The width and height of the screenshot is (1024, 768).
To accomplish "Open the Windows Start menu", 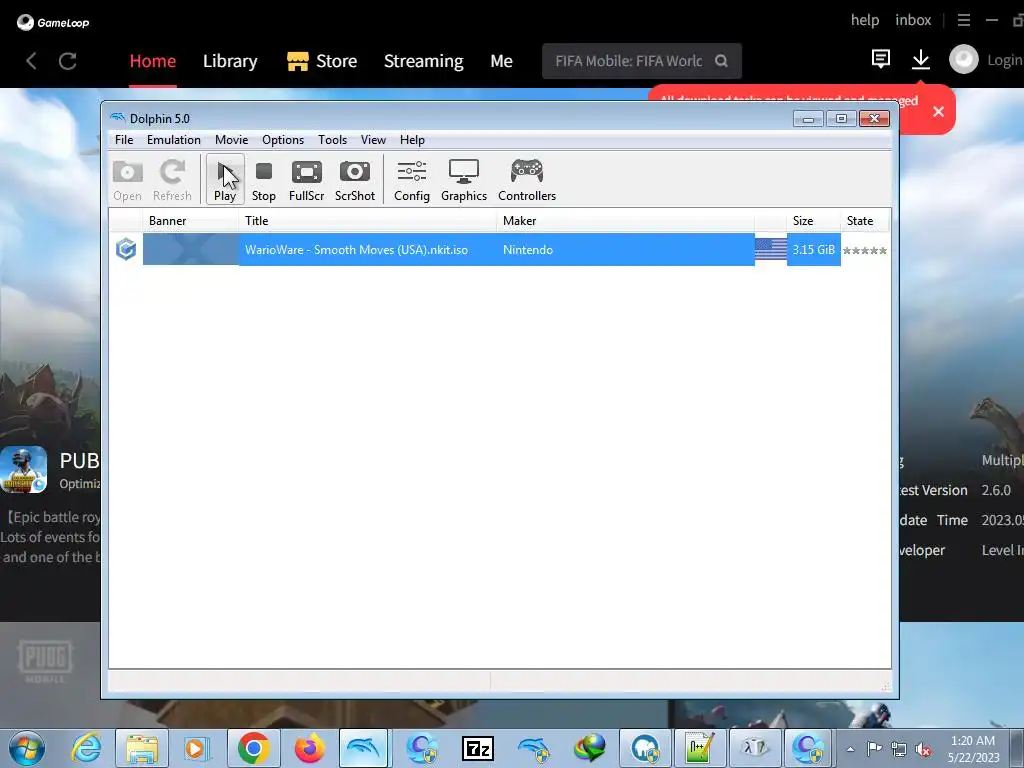I will coord(27,748).
